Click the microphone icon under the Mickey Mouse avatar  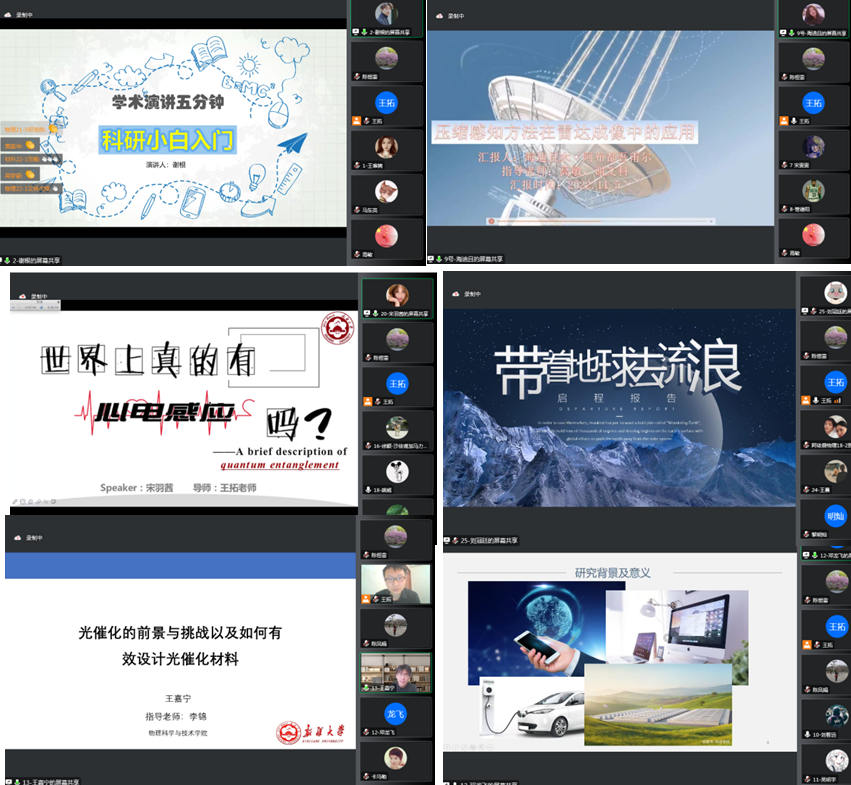(368, 490)
